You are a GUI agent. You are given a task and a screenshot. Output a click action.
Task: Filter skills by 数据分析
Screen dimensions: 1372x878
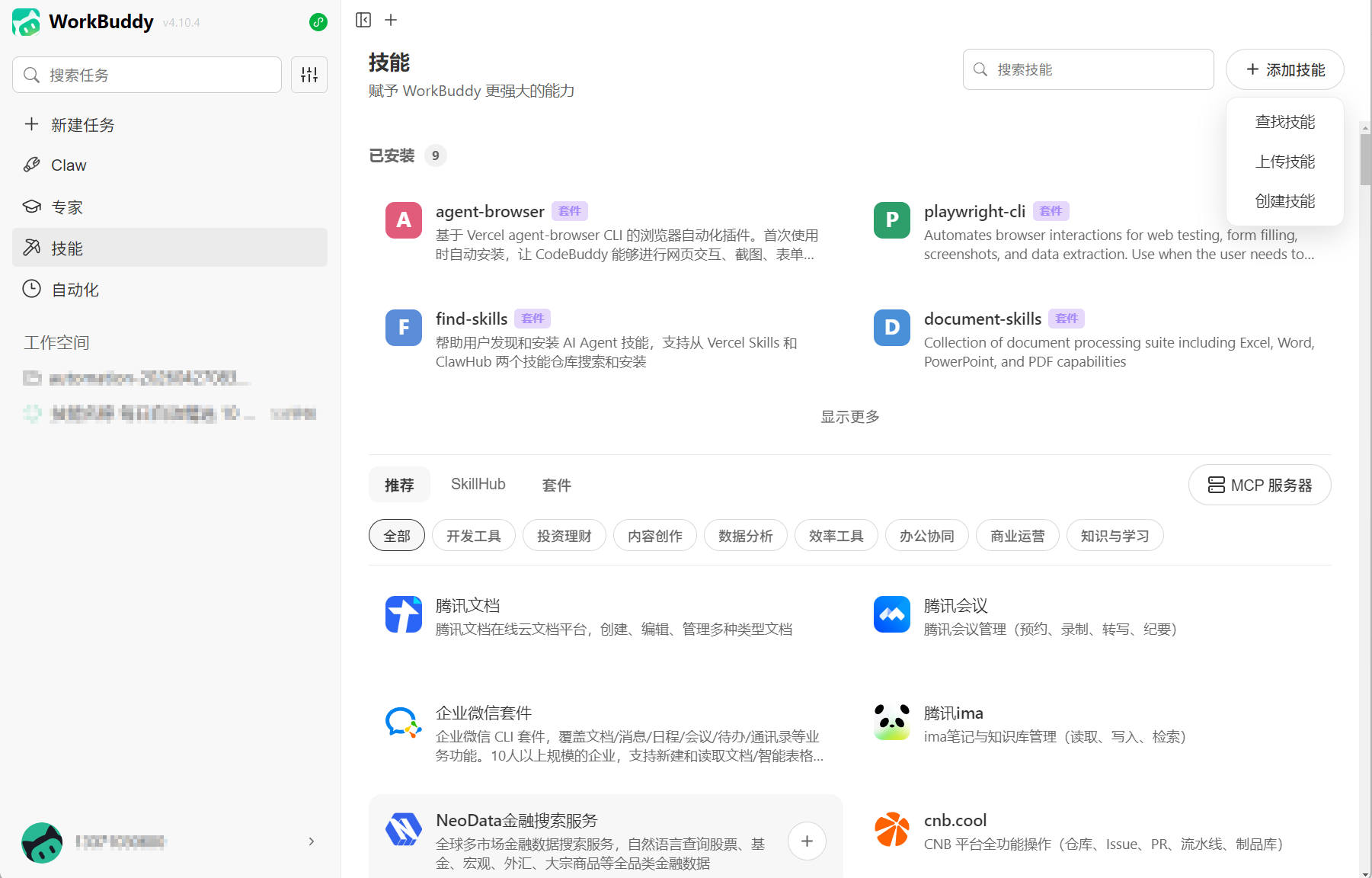(746, 536)
